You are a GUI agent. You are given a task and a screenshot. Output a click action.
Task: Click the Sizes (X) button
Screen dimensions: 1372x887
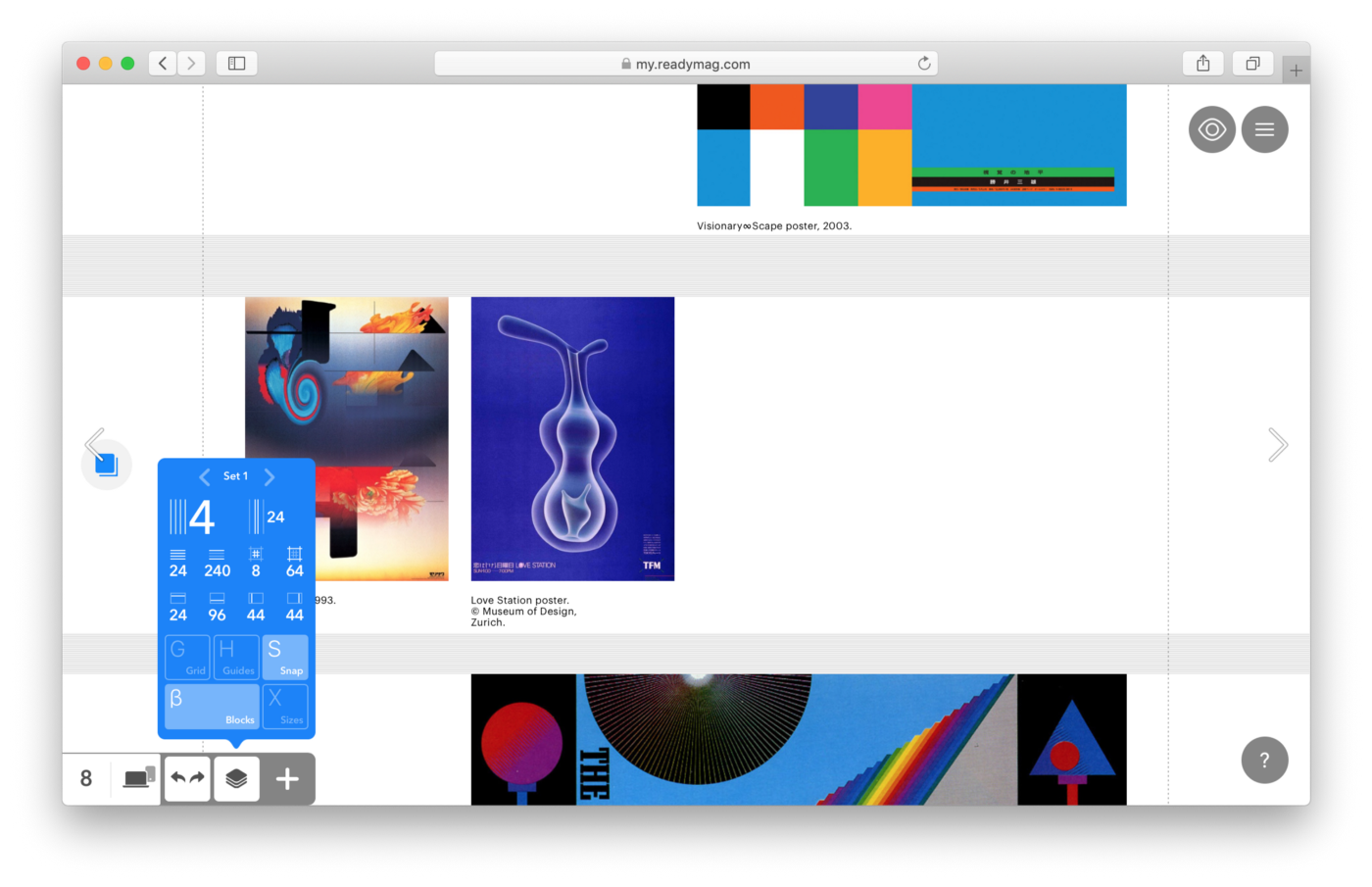[285, 706]
